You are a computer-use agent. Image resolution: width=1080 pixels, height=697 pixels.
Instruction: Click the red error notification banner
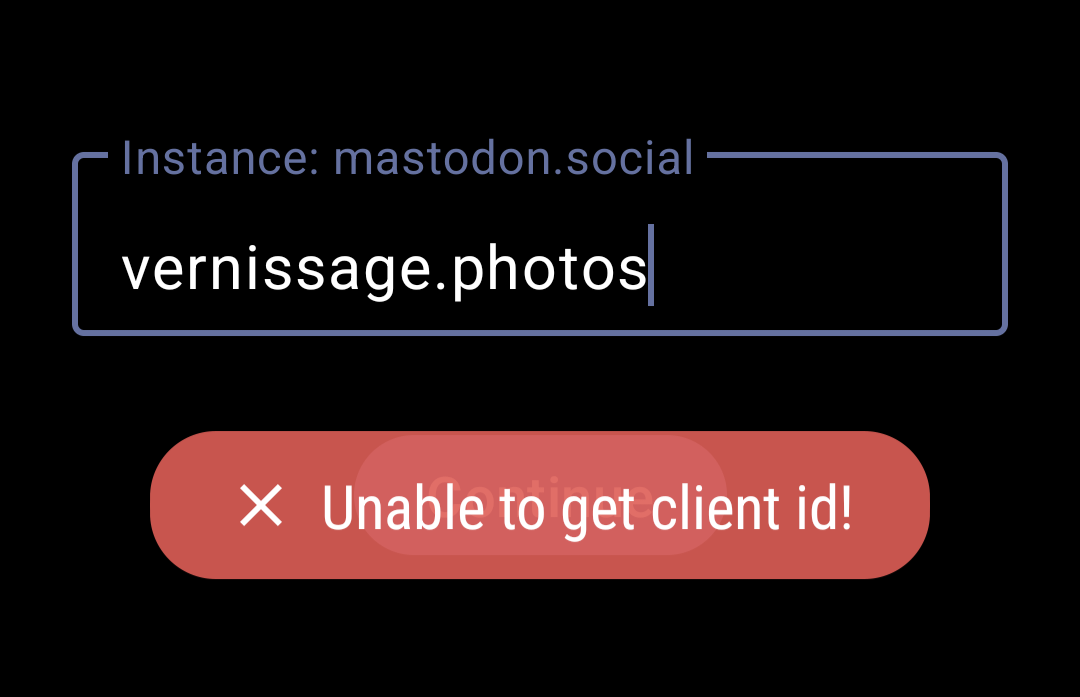tap(540, 505)
